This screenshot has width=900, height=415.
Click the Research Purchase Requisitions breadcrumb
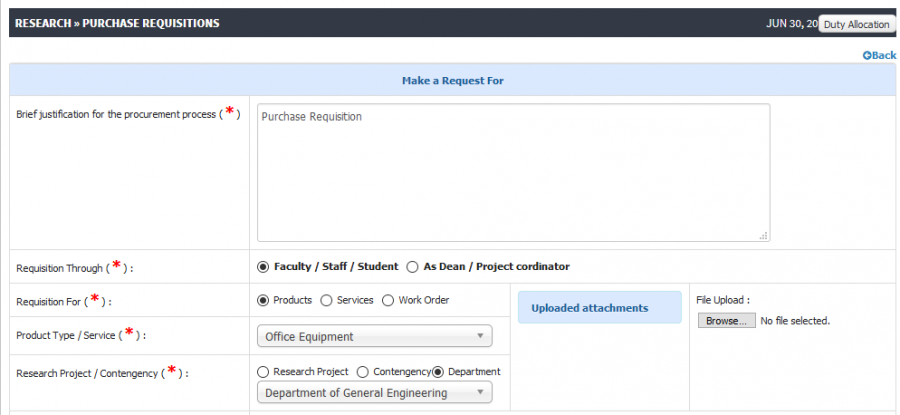tap(117, 24)
